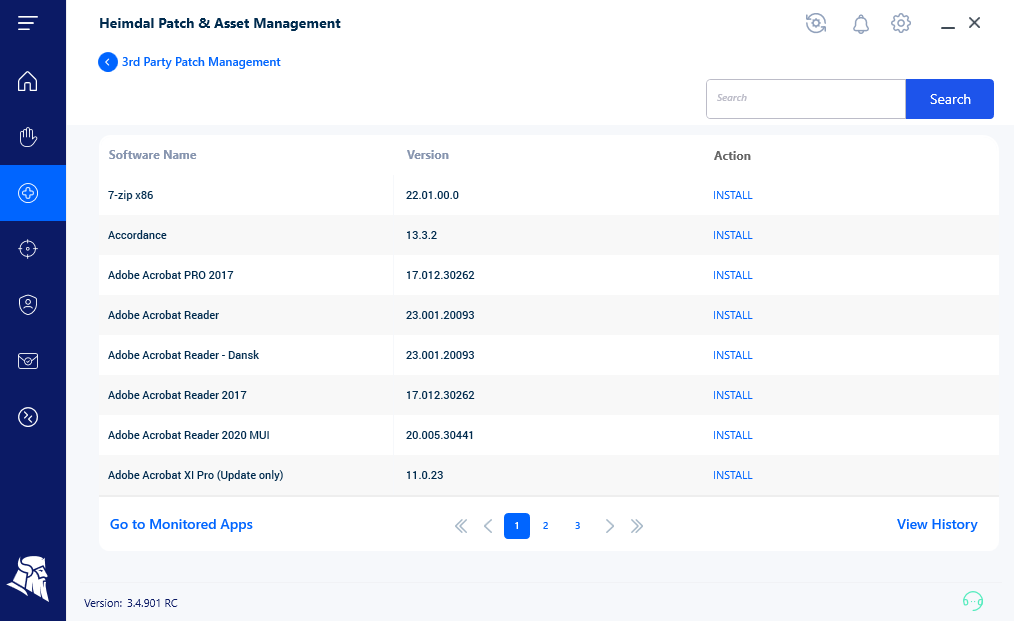Image resolution: width=1014 pixels, height=621 pixels.
Task: Click the Heimdal viking logo
Action: [x=28, y=579]
